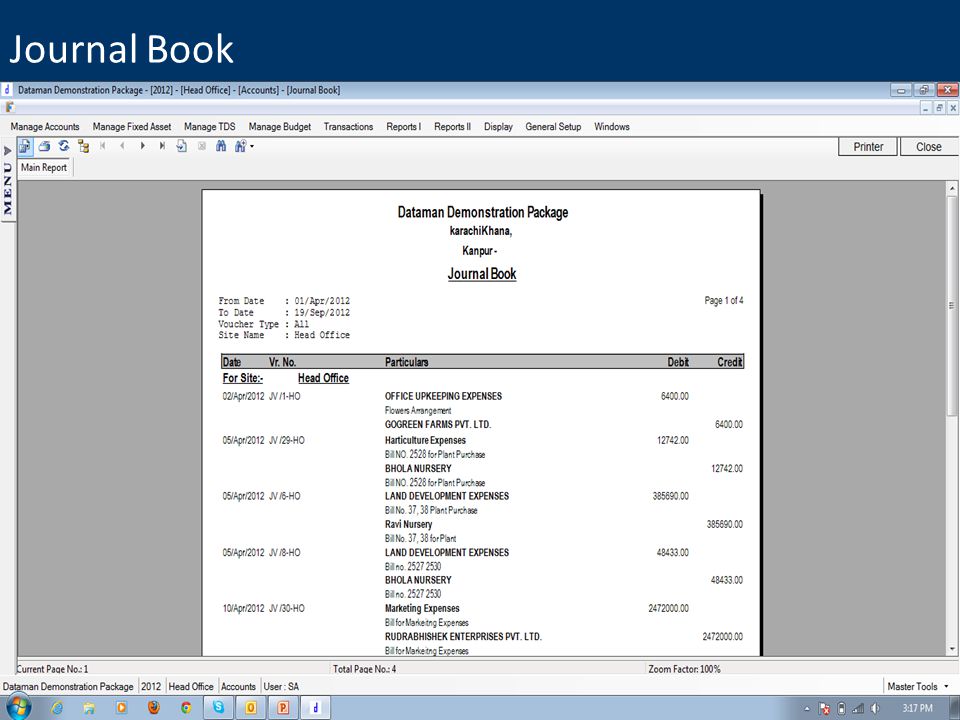Toggle the Group Tree toolbar icon
This screenshot has width=960, height=720.
pos(83,146)
